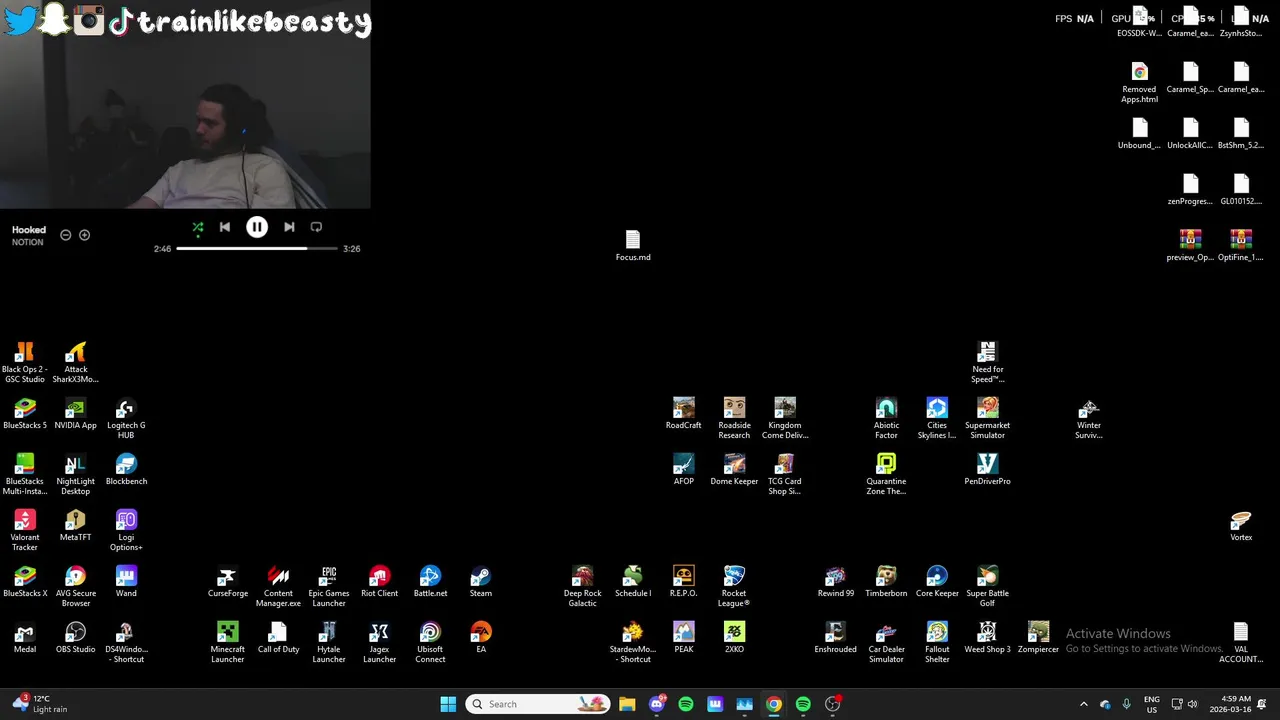Image resolution: width=1280 pixels, height=720 pixels.
Task: Go back to the previous track
Action: coord(225,227)
